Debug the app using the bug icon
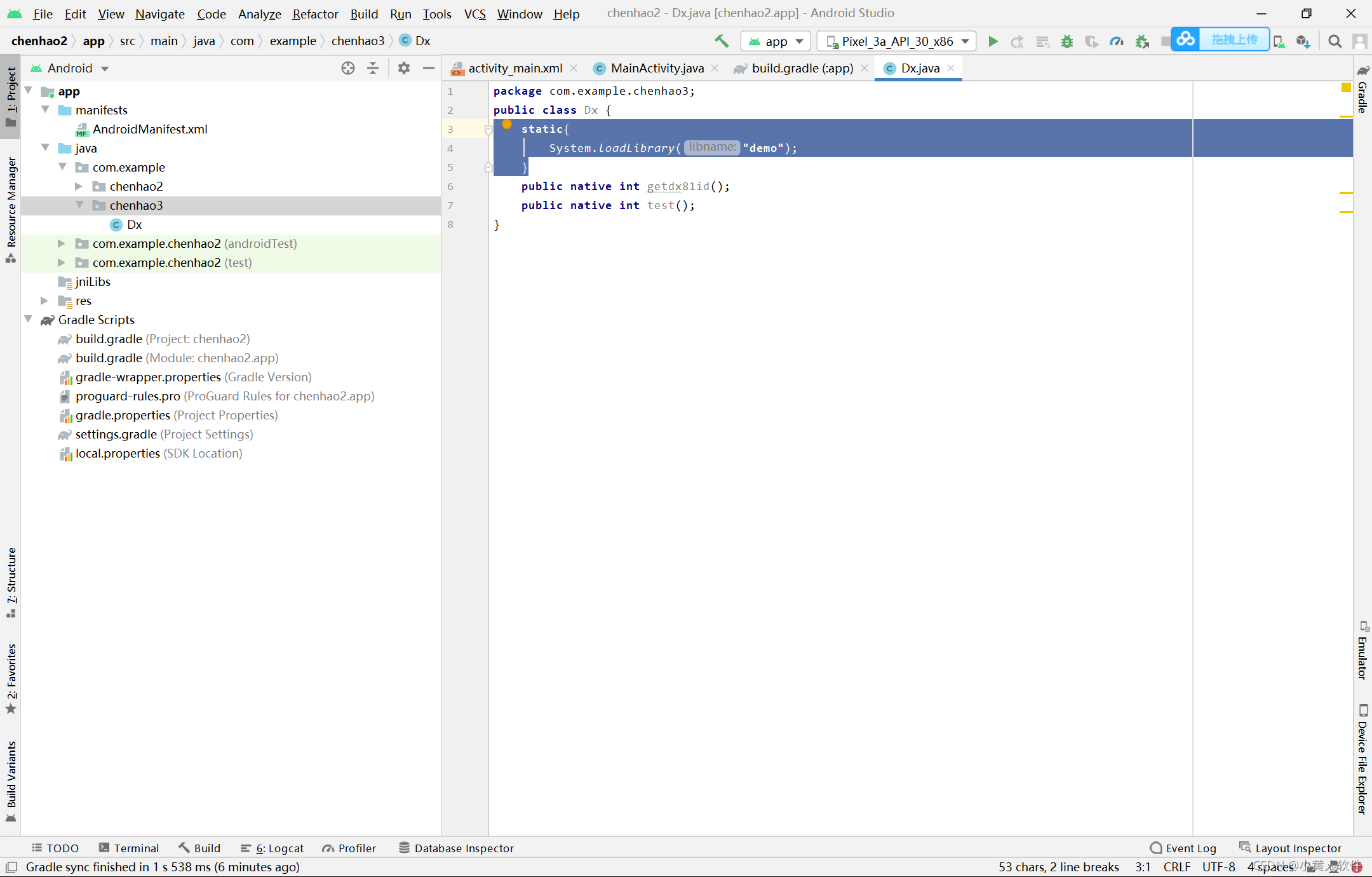Screen dimensions: 1372x877 pos(1066,41)
